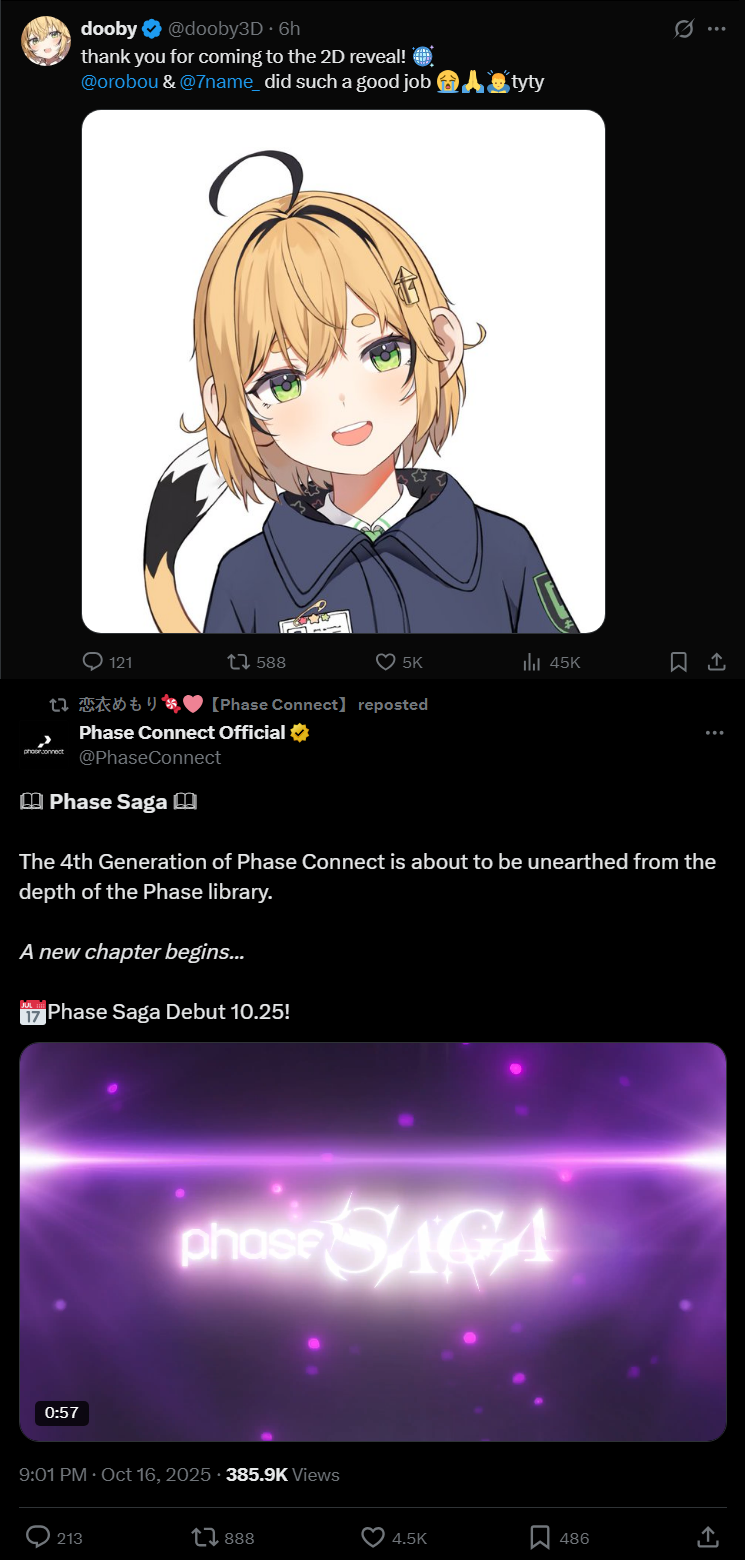The height and width of the screenshot is (1560, 745).
Task: Click the Grok icon on dooby's post
Action: [x=684, y=29]
